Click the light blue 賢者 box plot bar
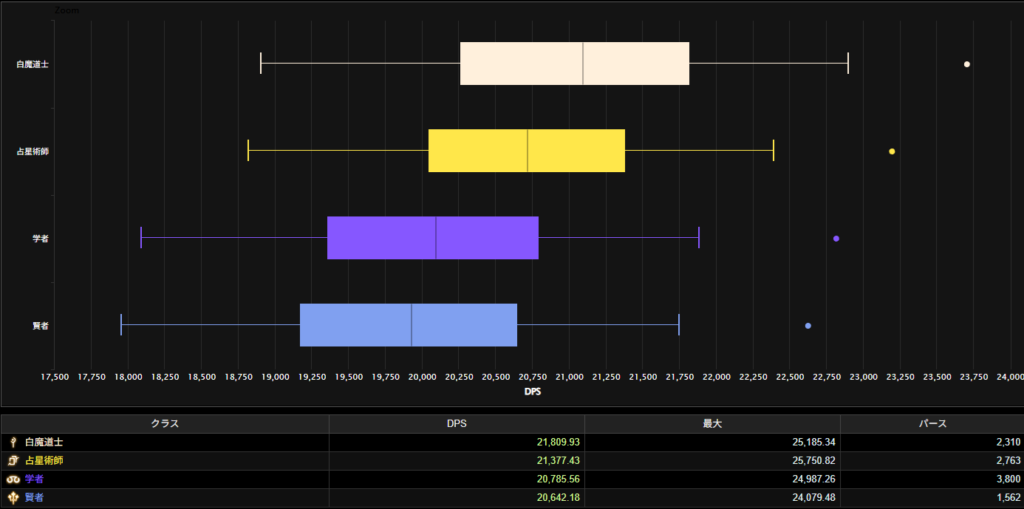Image resolution: width=1024 pixels, height=509 pixels. point(408,325)
